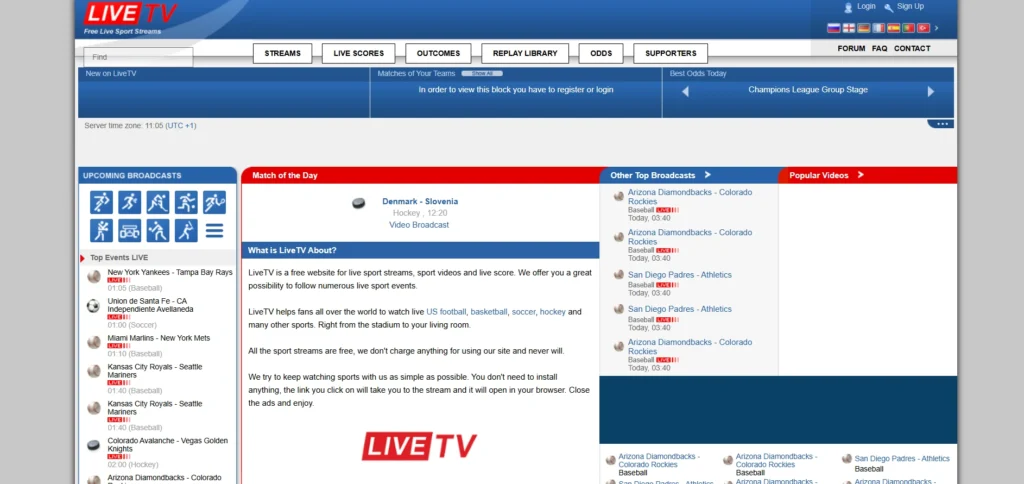The image size is (1024, 484).
Task: Open the Streams menu
Action: [282, 54]
